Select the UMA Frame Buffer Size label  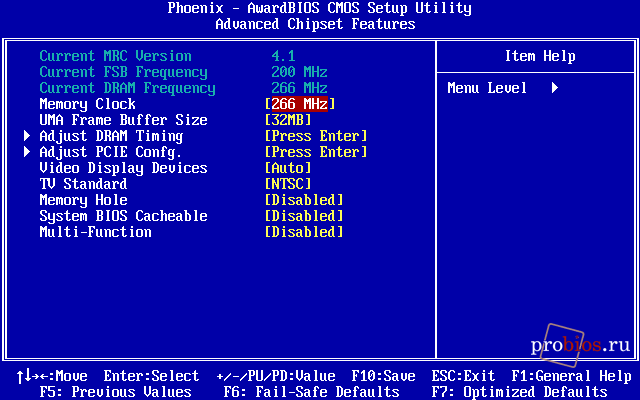pos(123,120)
